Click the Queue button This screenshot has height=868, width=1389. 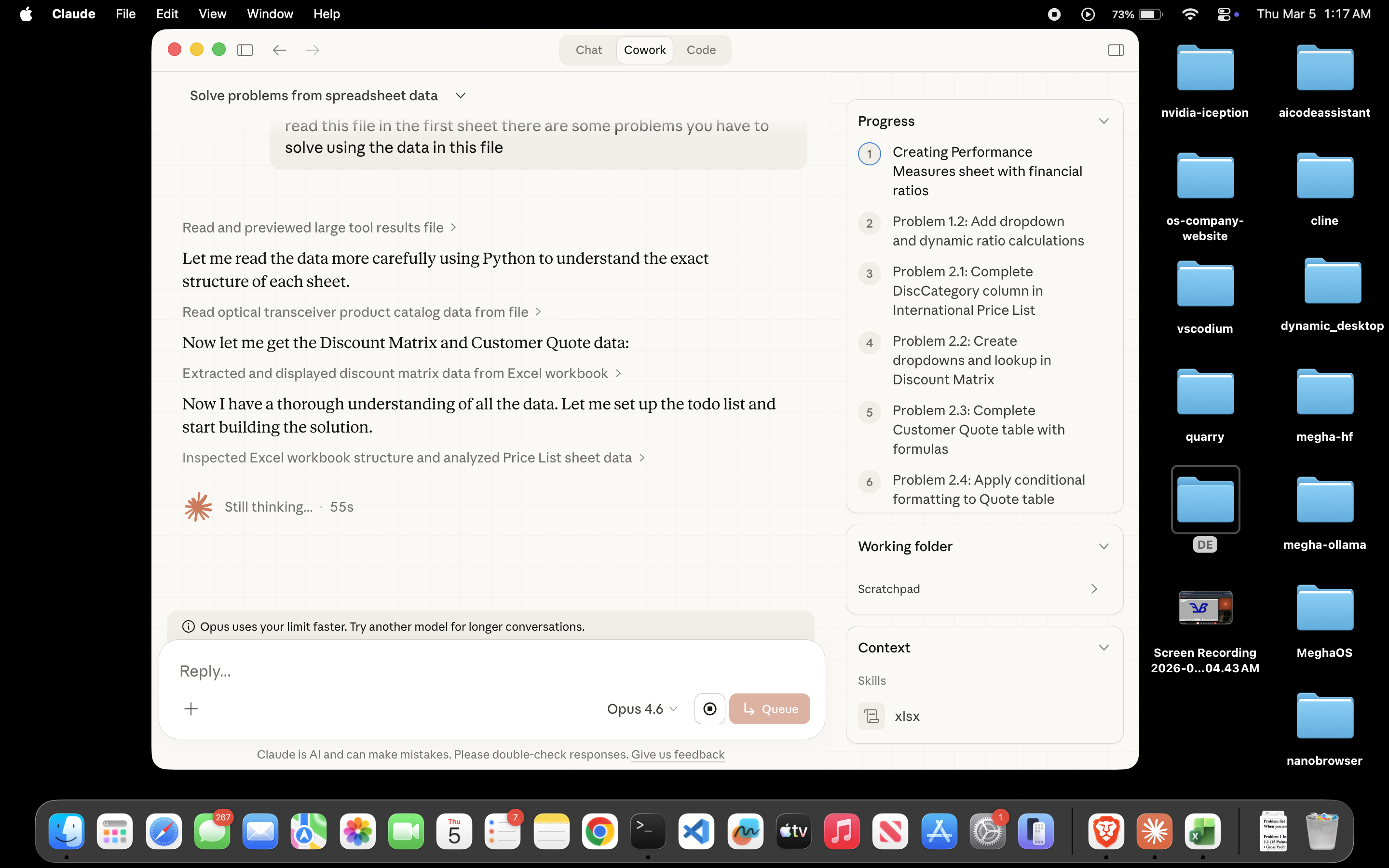point(769,709)
